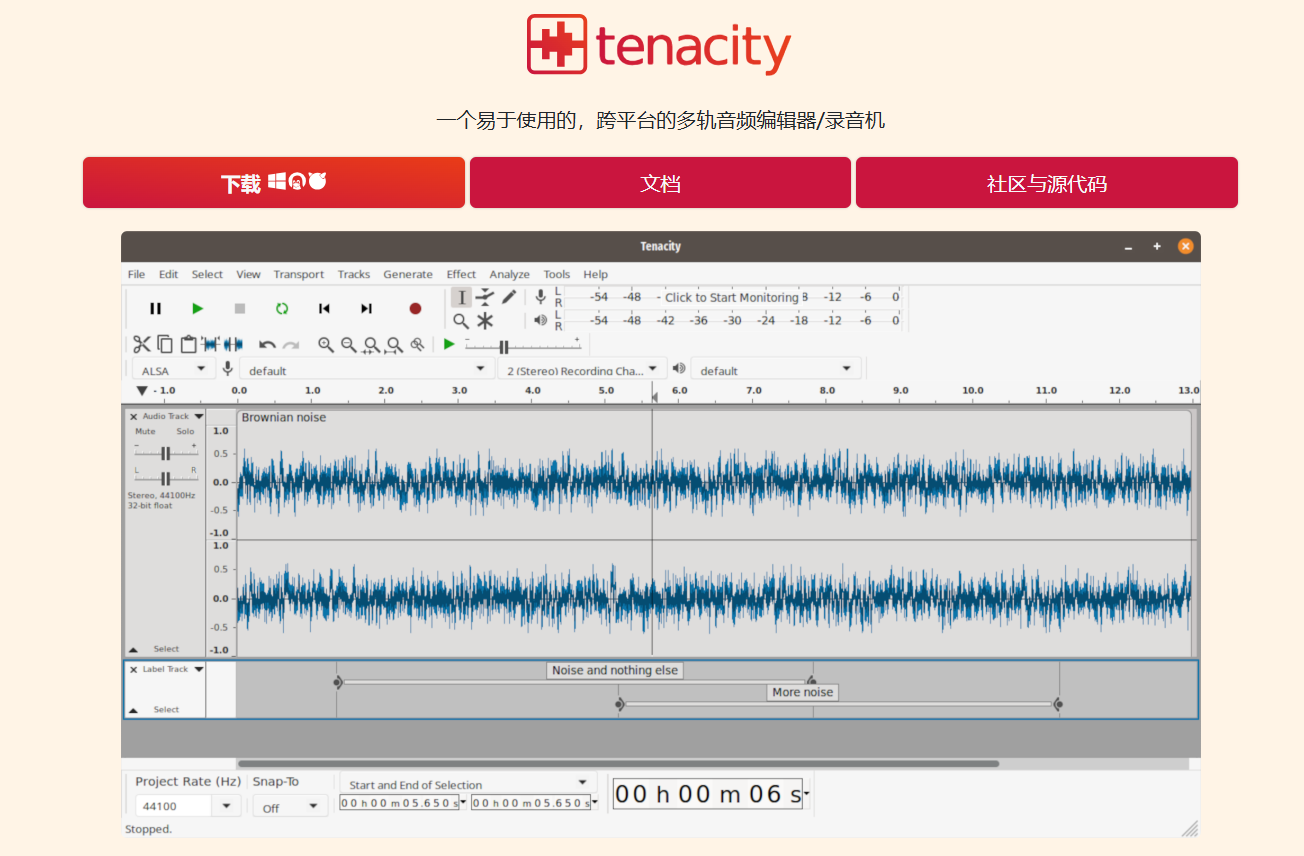
Task: Open the Generate menu
Action: pos(408,274)
